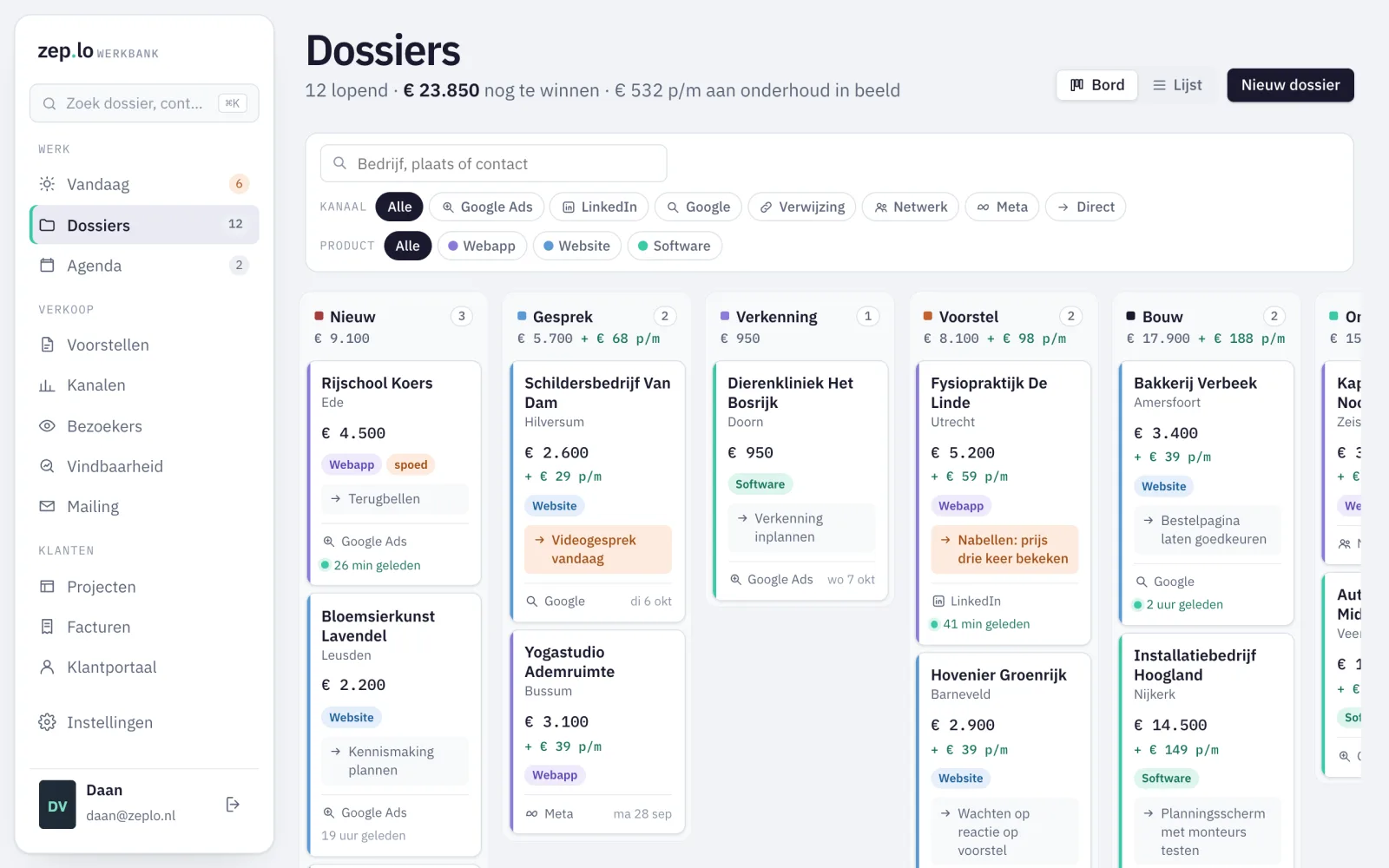
Task: Filter kanaal by Meta
Action: tap(1002, 207)
